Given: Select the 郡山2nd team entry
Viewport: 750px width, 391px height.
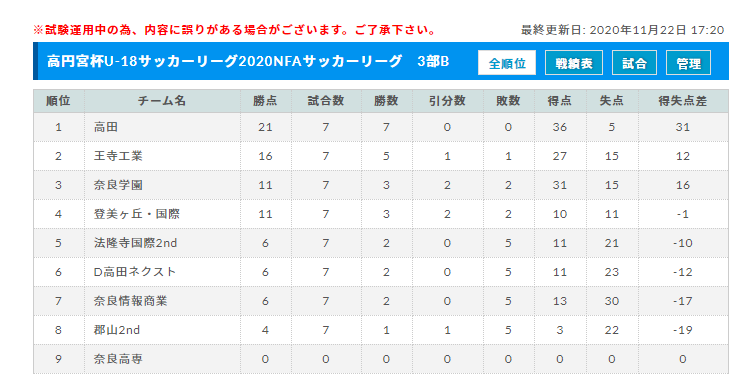Looking at the screenshot, I should coord(117,330).
